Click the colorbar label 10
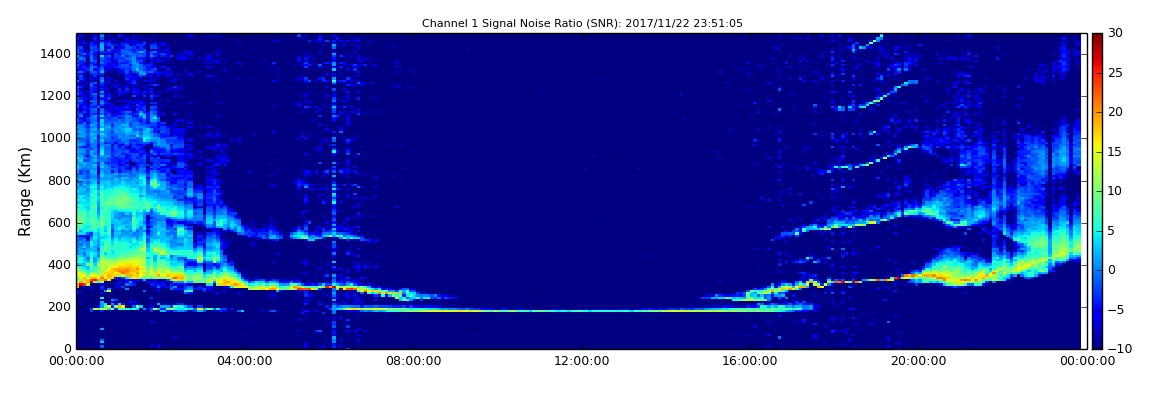 pyautogui.click(x=1115, y=191)
